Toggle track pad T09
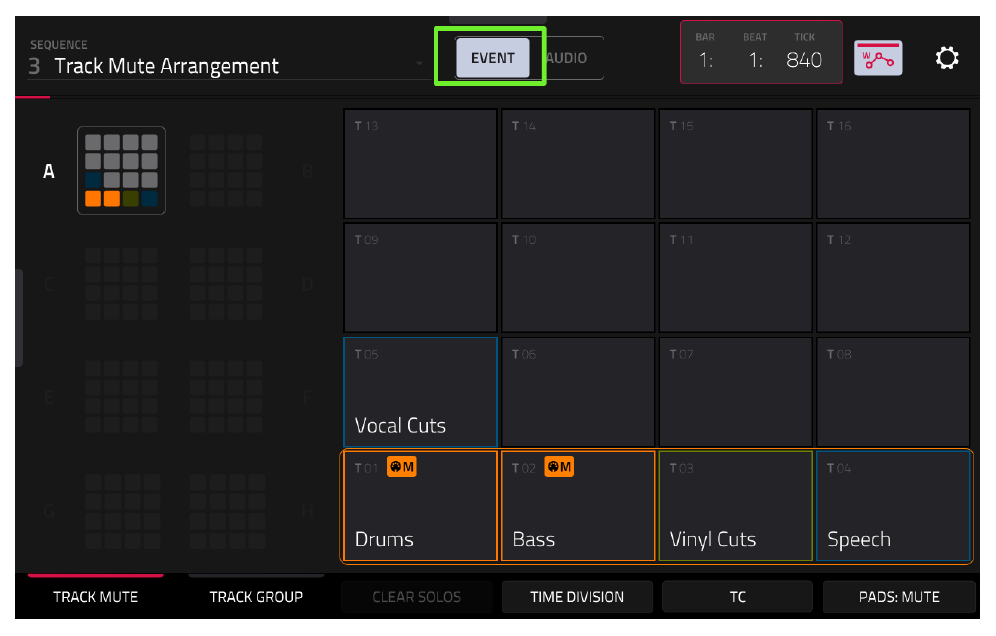Screen dimensions: 996x636 pyautogui.click(x=420, y=278)
